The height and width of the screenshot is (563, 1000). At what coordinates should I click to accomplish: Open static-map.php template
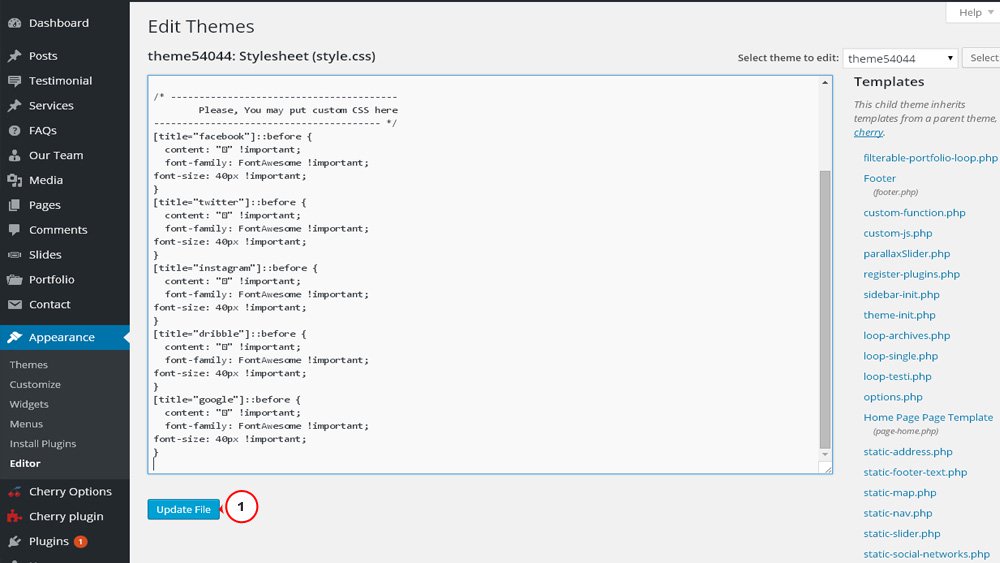900,493
